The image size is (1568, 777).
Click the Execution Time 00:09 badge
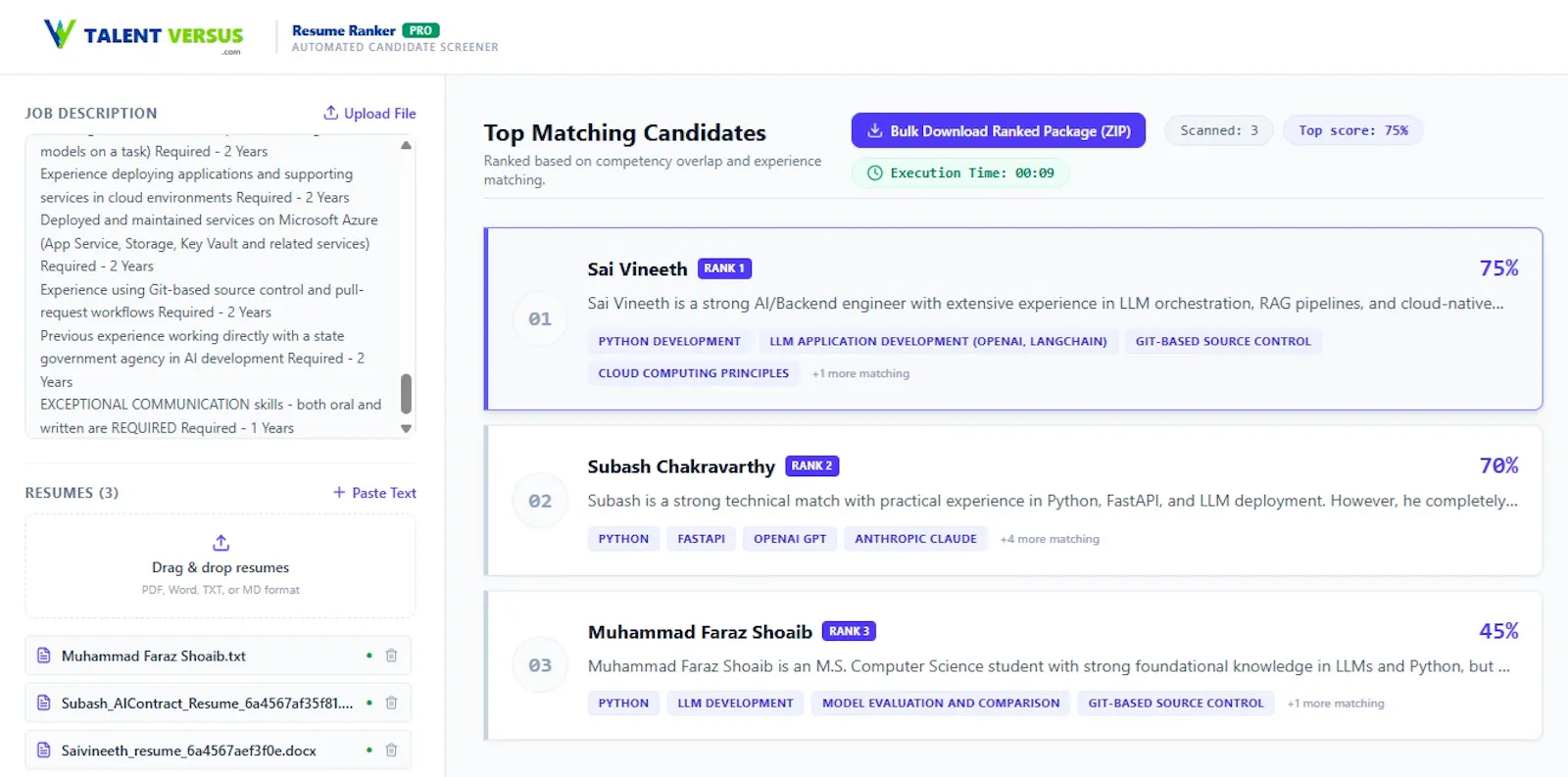click(960, 172)
